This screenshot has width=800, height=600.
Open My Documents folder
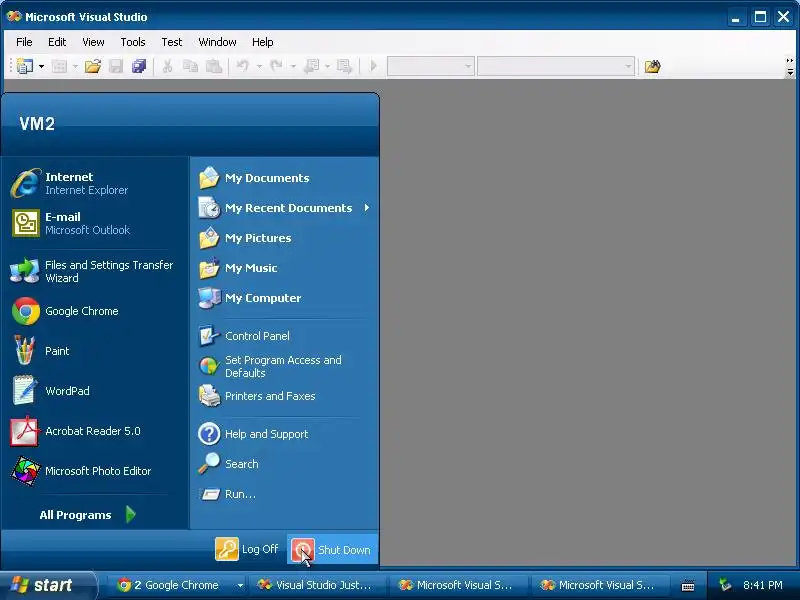[x=284, y=178]
